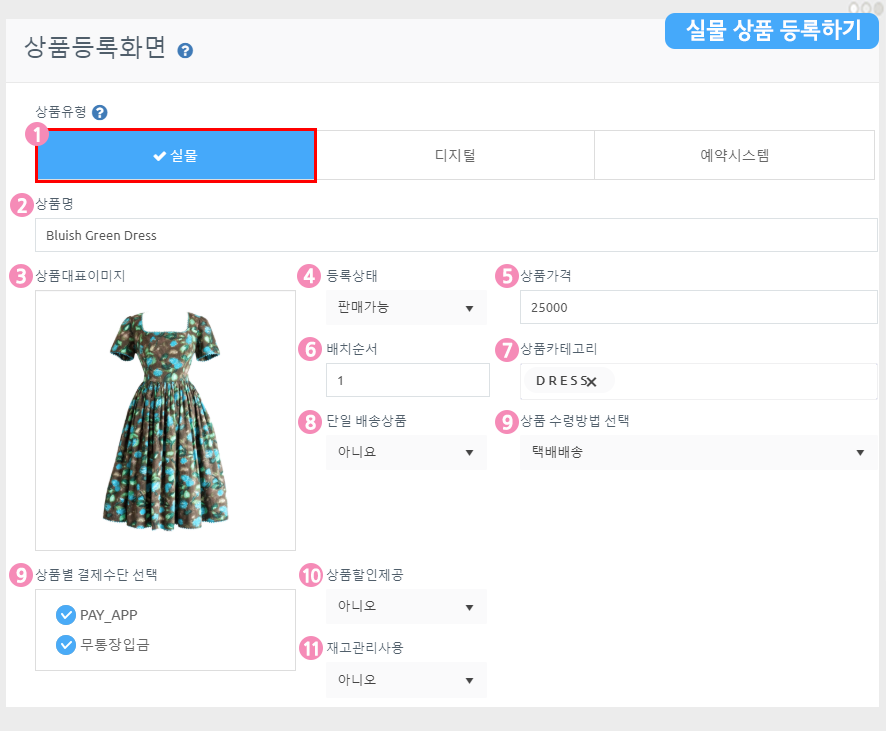The height and width of the screenshot is (731, 886).
Task: Choose the 예약시스템 product type tab
Action: (734, 155)
